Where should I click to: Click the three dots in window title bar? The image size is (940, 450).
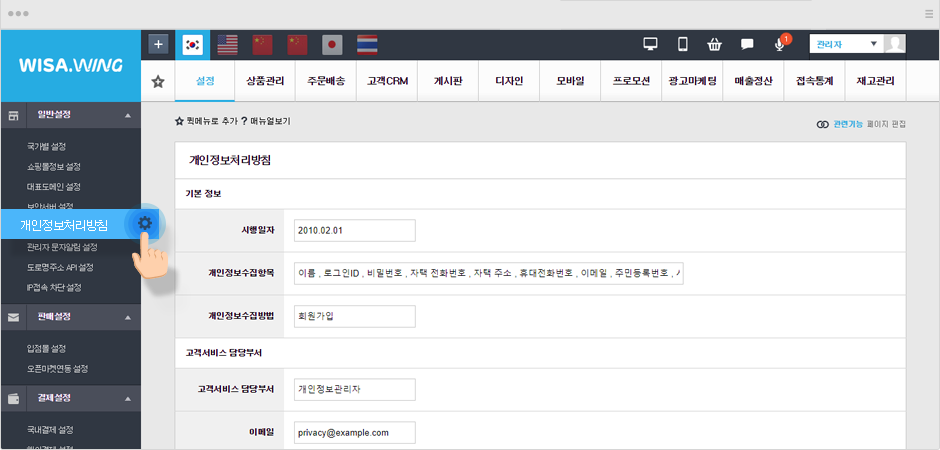coord(18,14)
